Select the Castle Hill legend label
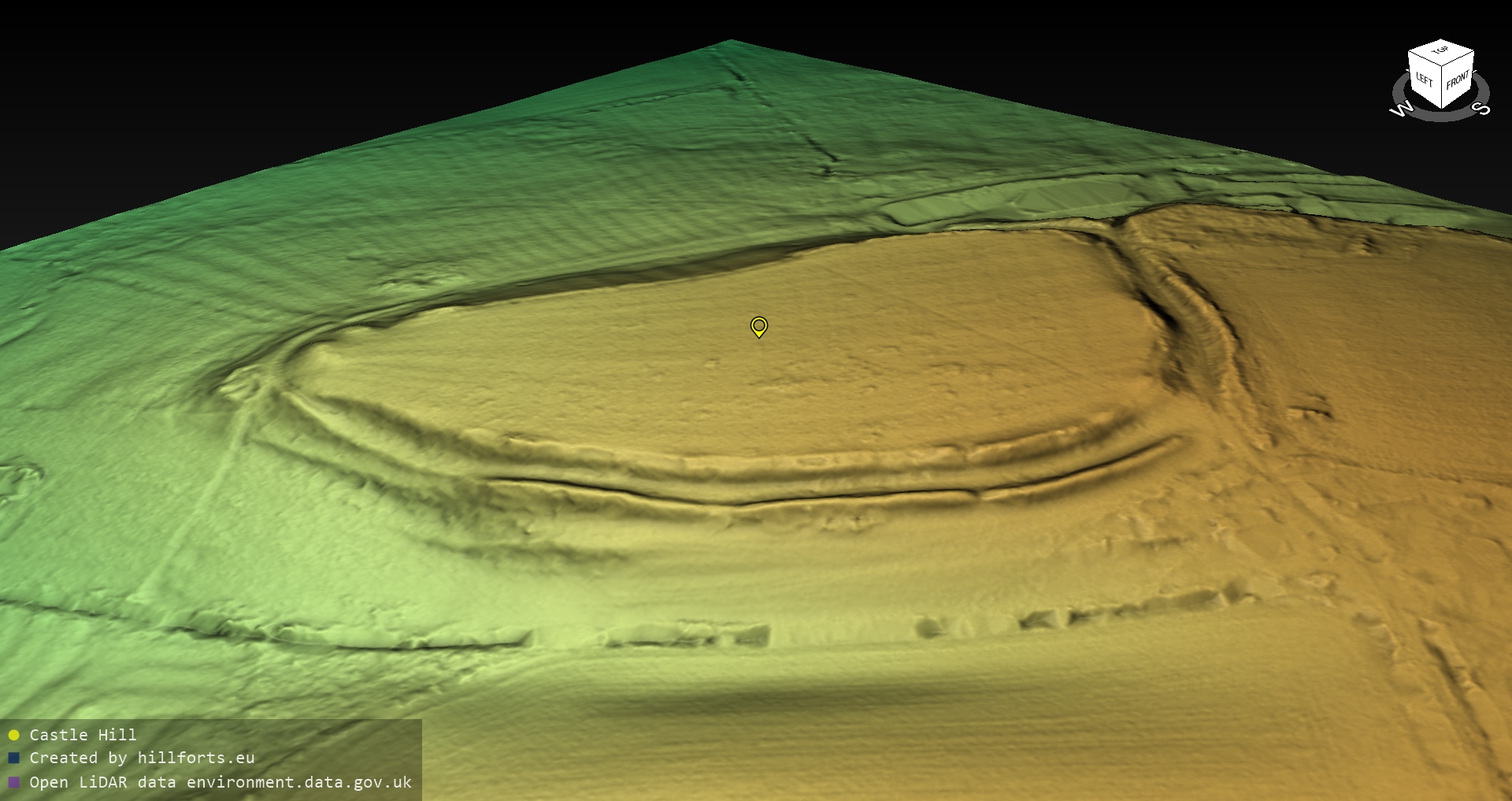The image size is (1512, 801). [83, 735]
